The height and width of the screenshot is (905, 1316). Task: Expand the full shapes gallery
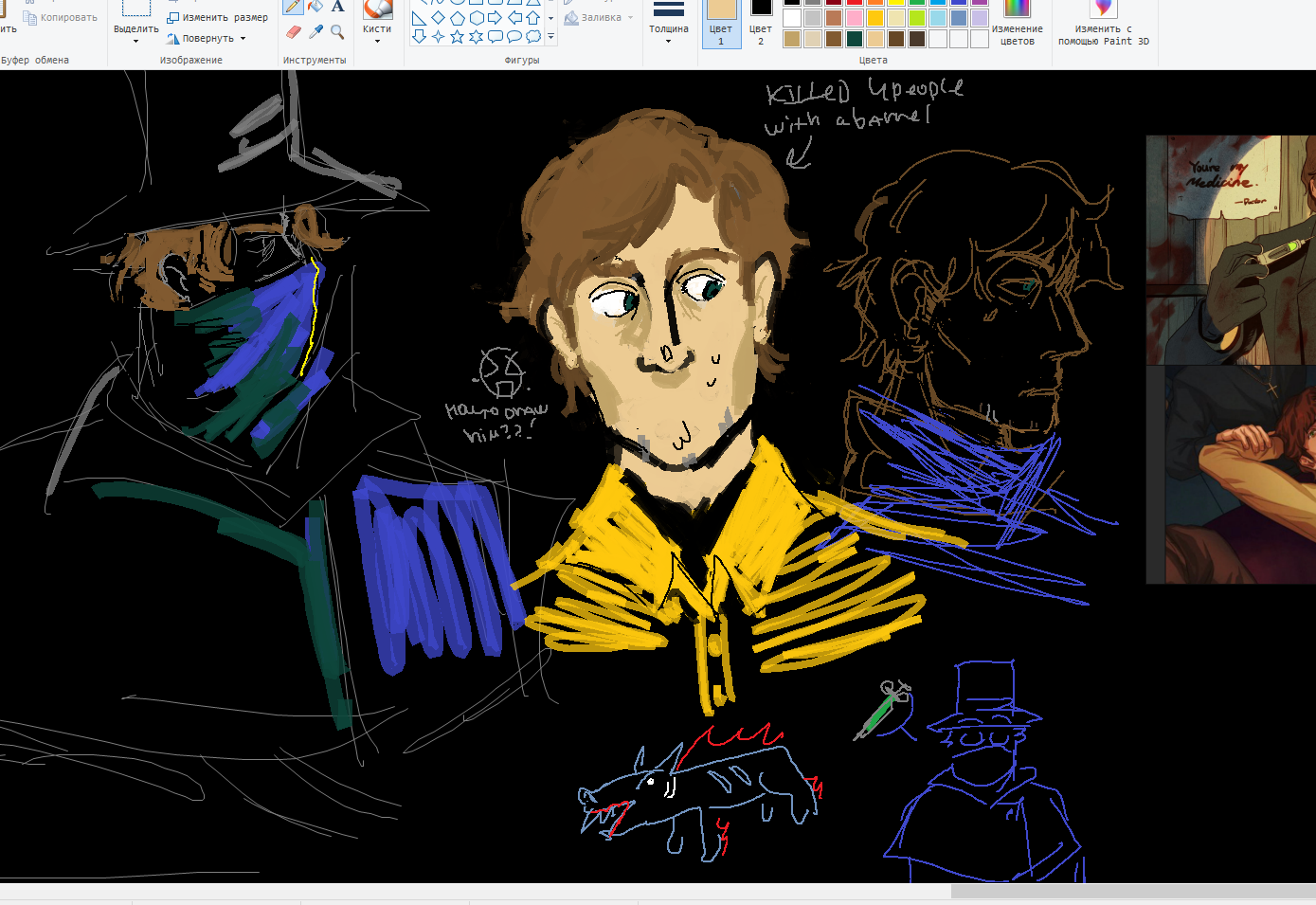pos(550,38)
